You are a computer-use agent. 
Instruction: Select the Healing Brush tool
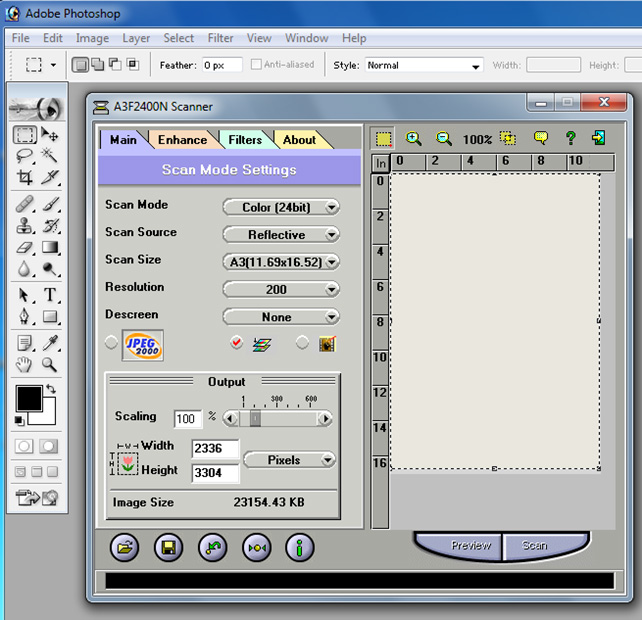click(24, 204)
